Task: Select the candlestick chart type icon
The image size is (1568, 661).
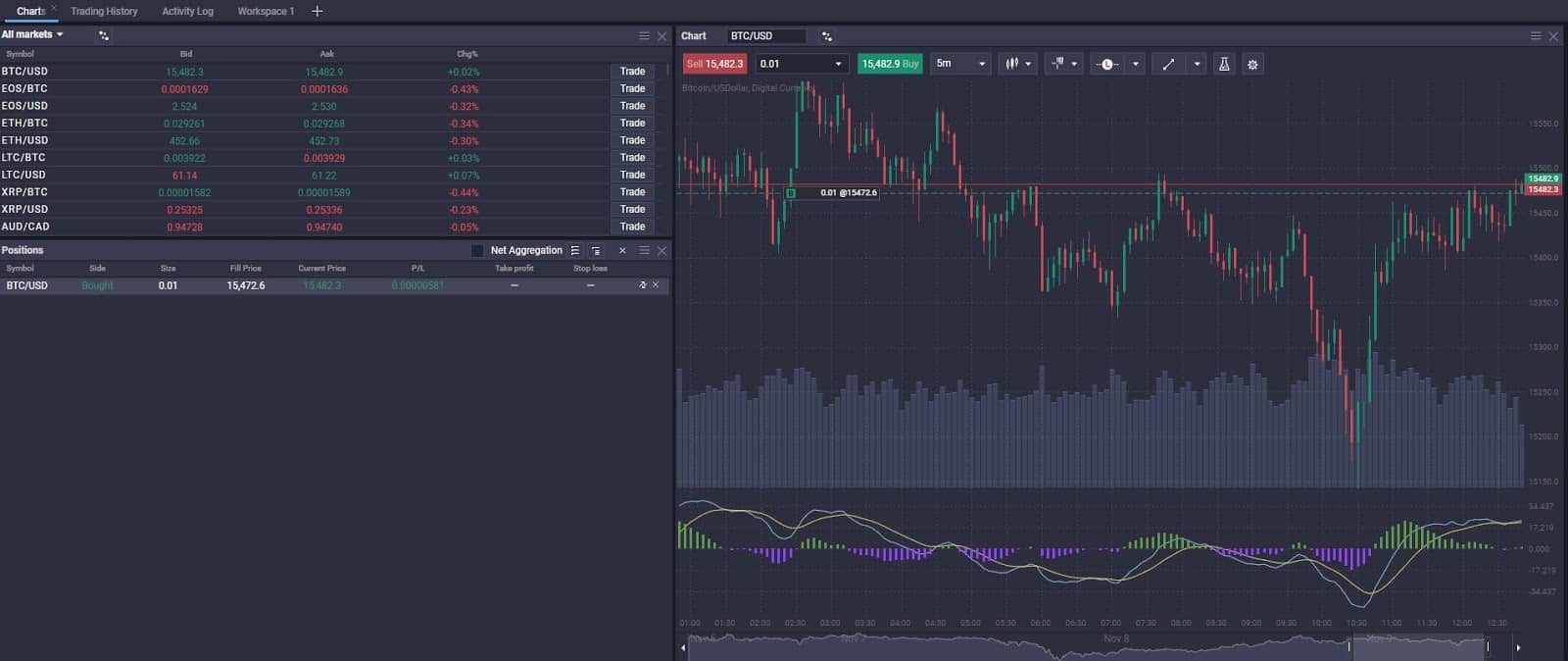Action: 1011,64
